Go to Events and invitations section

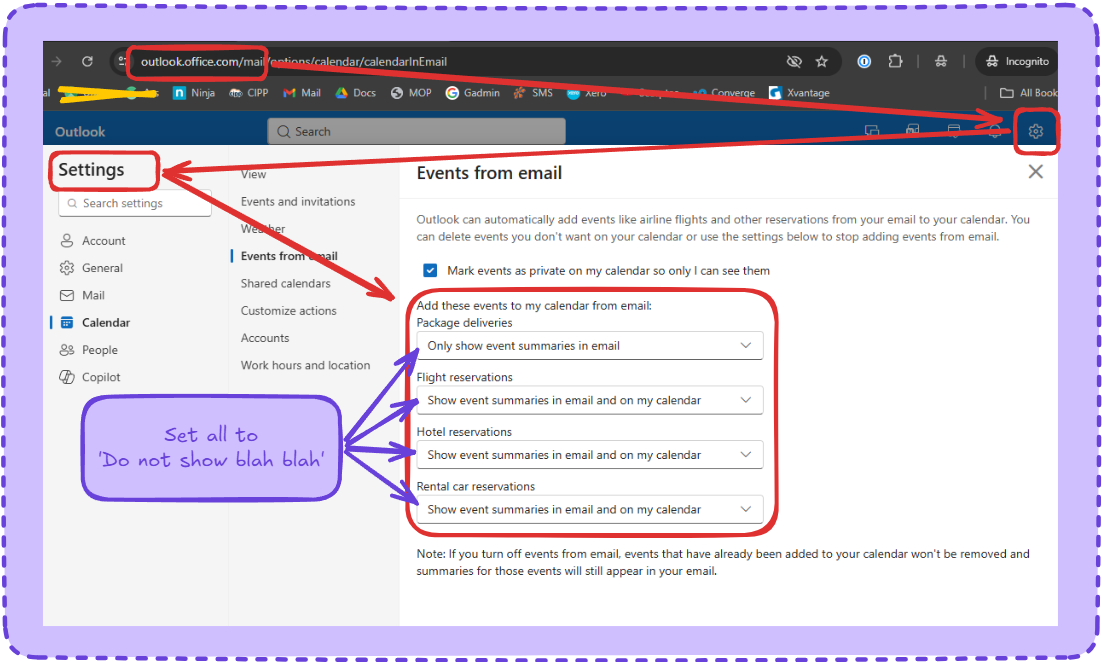[298, 202]
